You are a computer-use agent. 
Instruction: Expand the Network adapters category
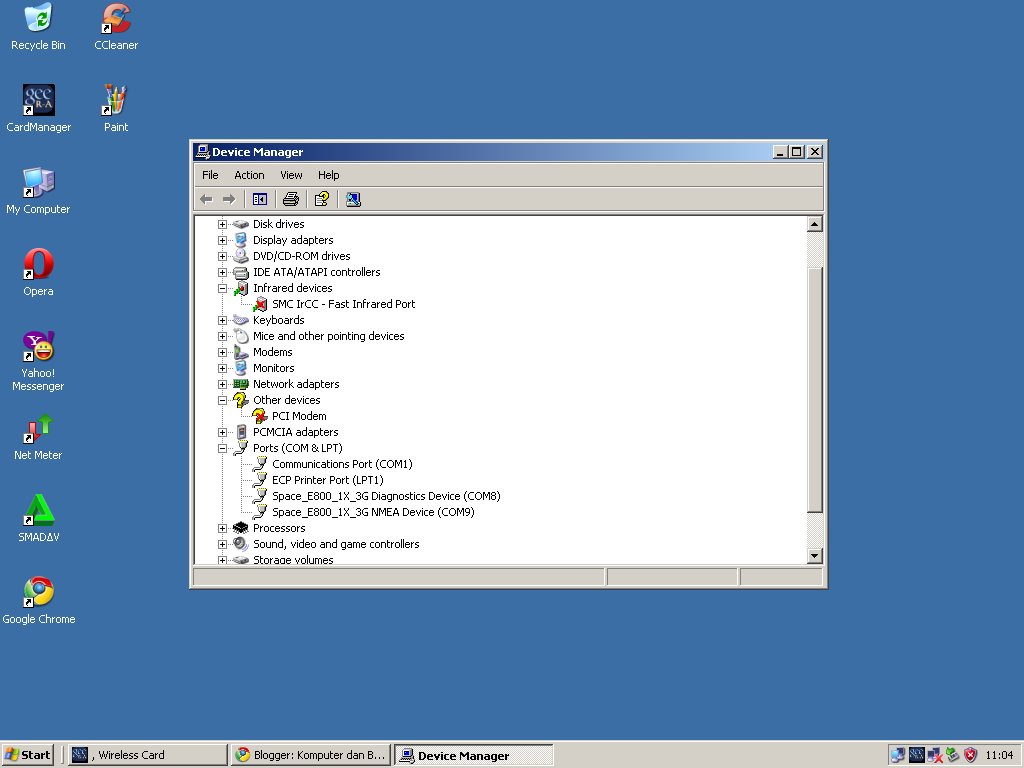click(223, 384)
